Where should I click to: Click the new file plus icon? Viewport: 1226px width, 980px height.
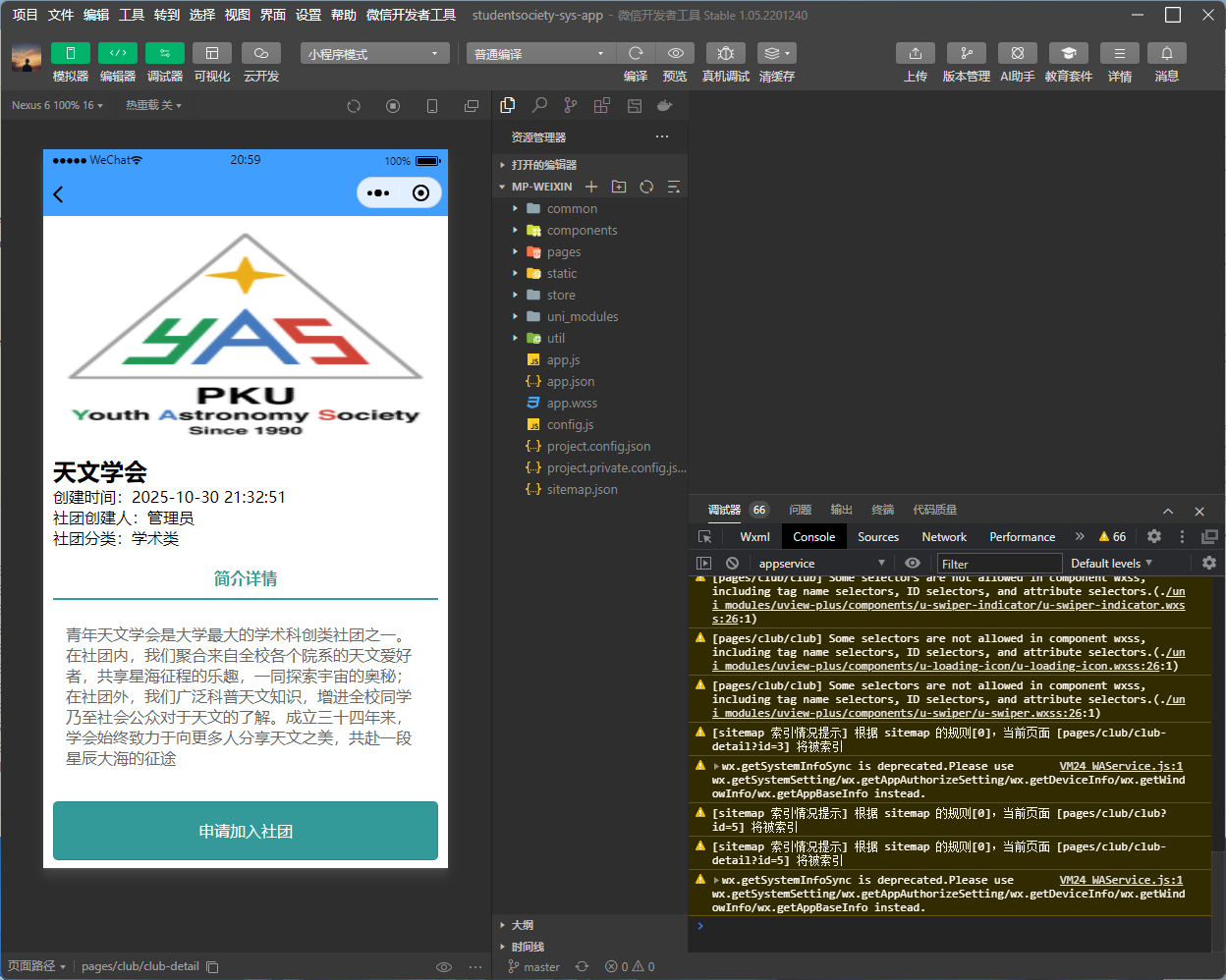[x=591, y=187]
